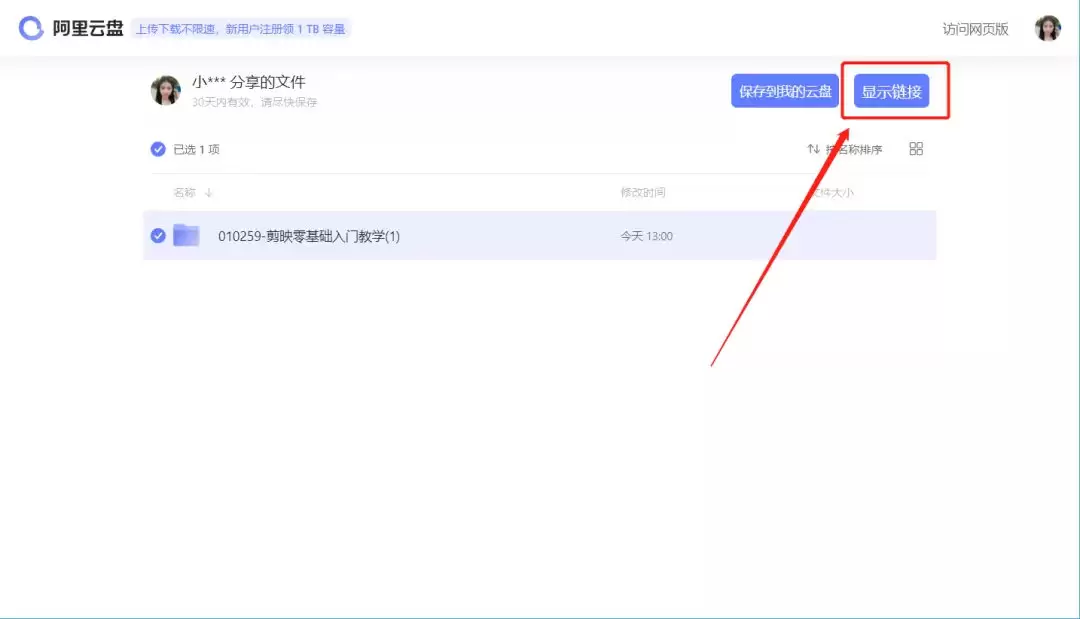Click the 上传下载不限速 promotional banner
Screen dimensions: 1080x619
[x=240, y=29]
